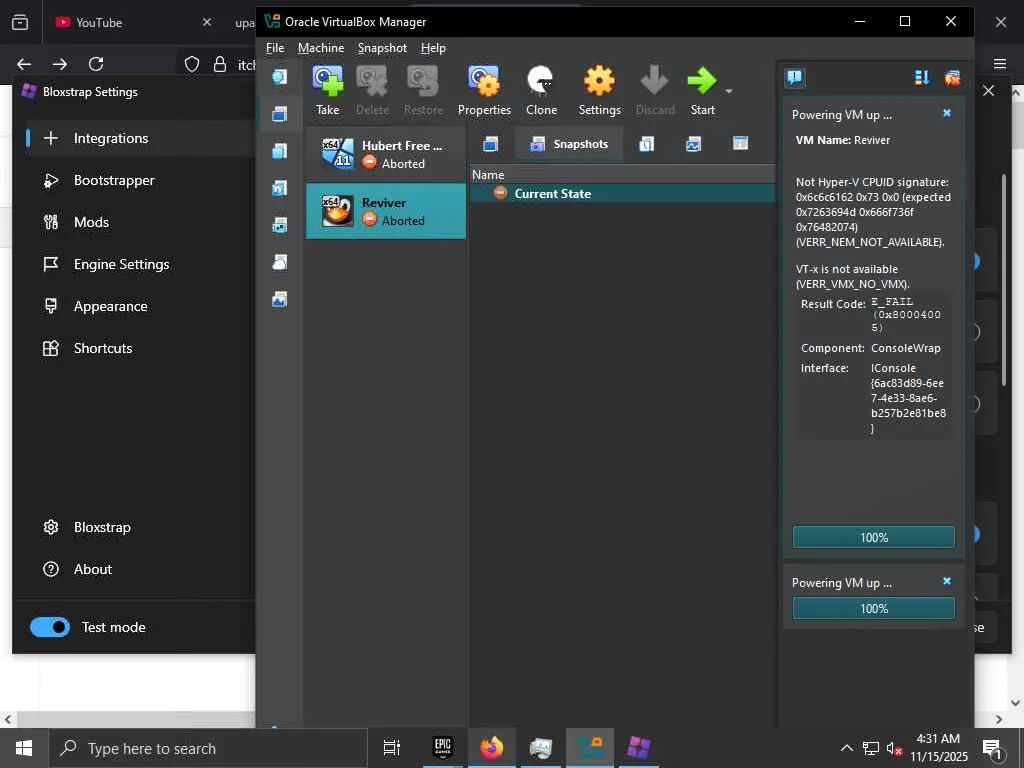
Task: Click the browser tab overview icon
Action: pyautogui.click(x=20, y=22)
